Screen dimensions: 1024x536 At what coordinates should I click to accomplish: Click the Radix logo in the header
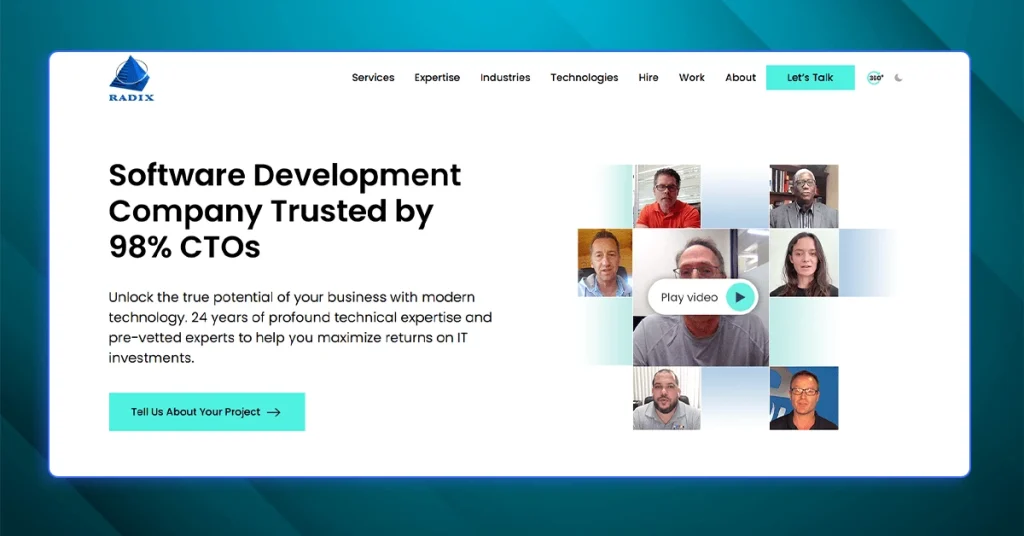[131, 78]
